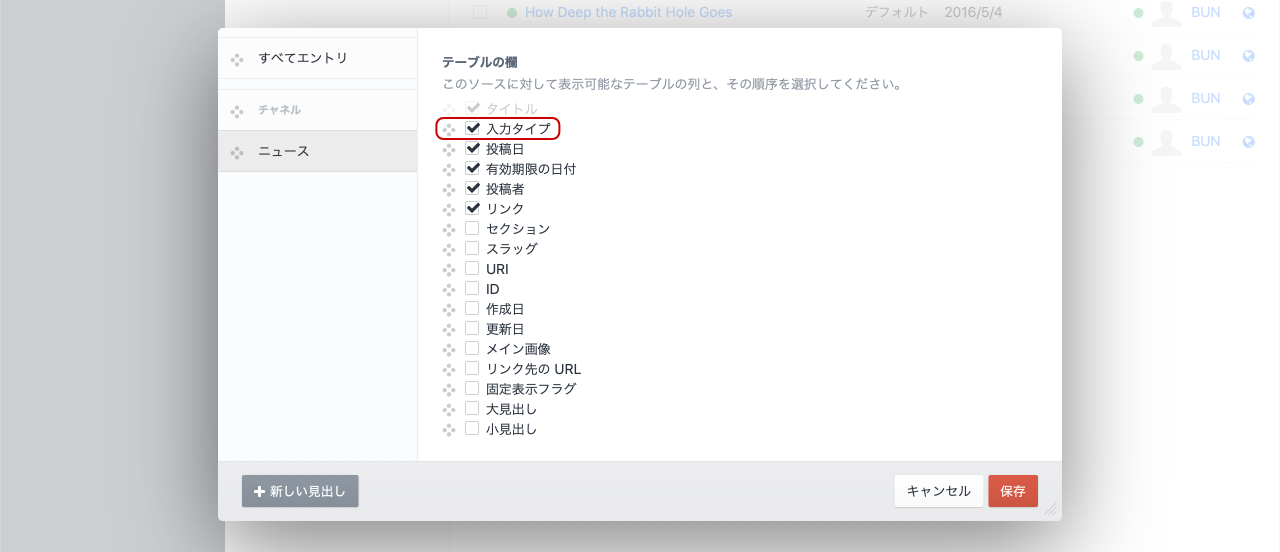Click the drag handle beside セクション
This screenshot has width=1280, height=552.
[449, 230]
